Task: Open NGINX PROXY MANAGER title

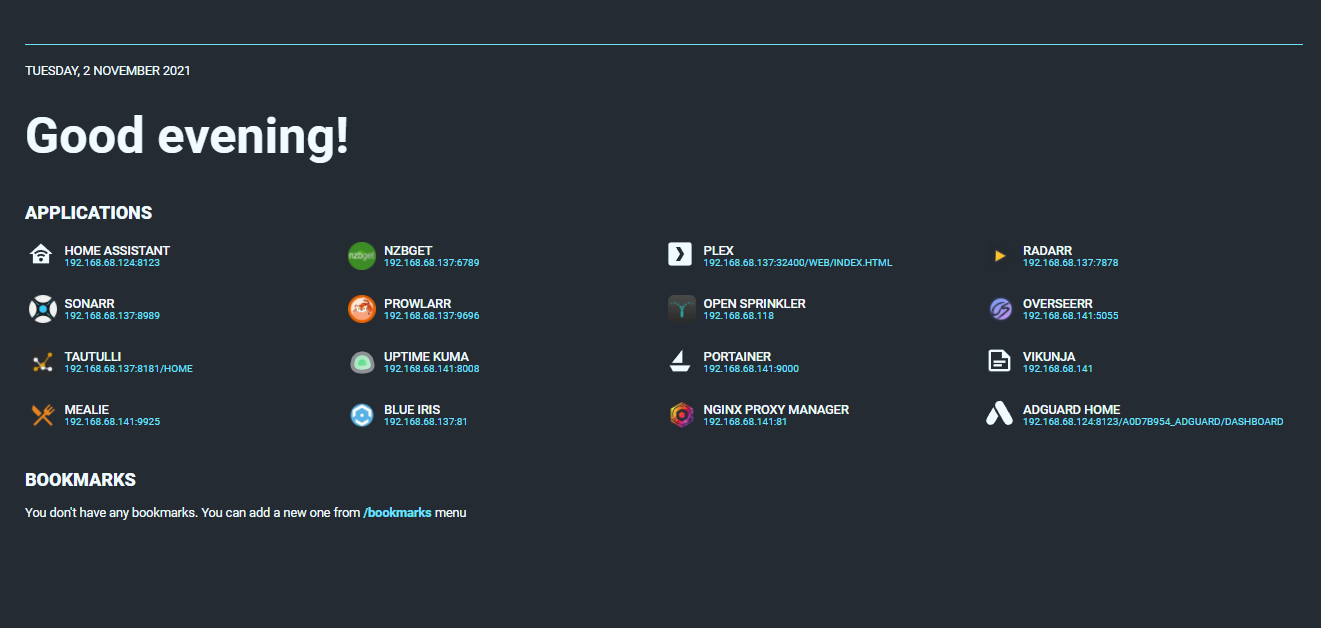Action: tap(776, 410)
